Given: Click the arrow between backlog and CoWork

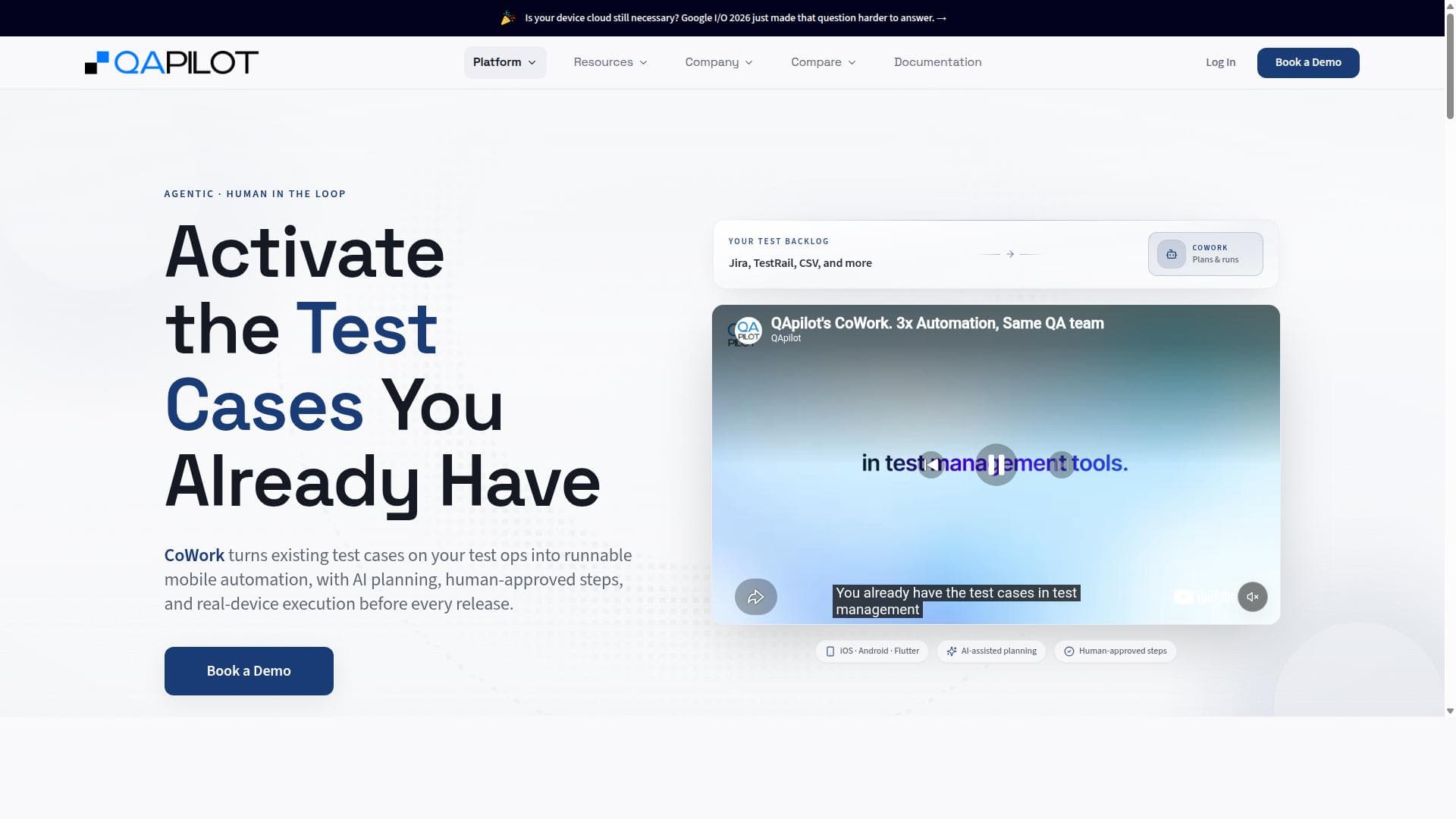Looking at the screenshot, I should click(x=1009, y=254).
